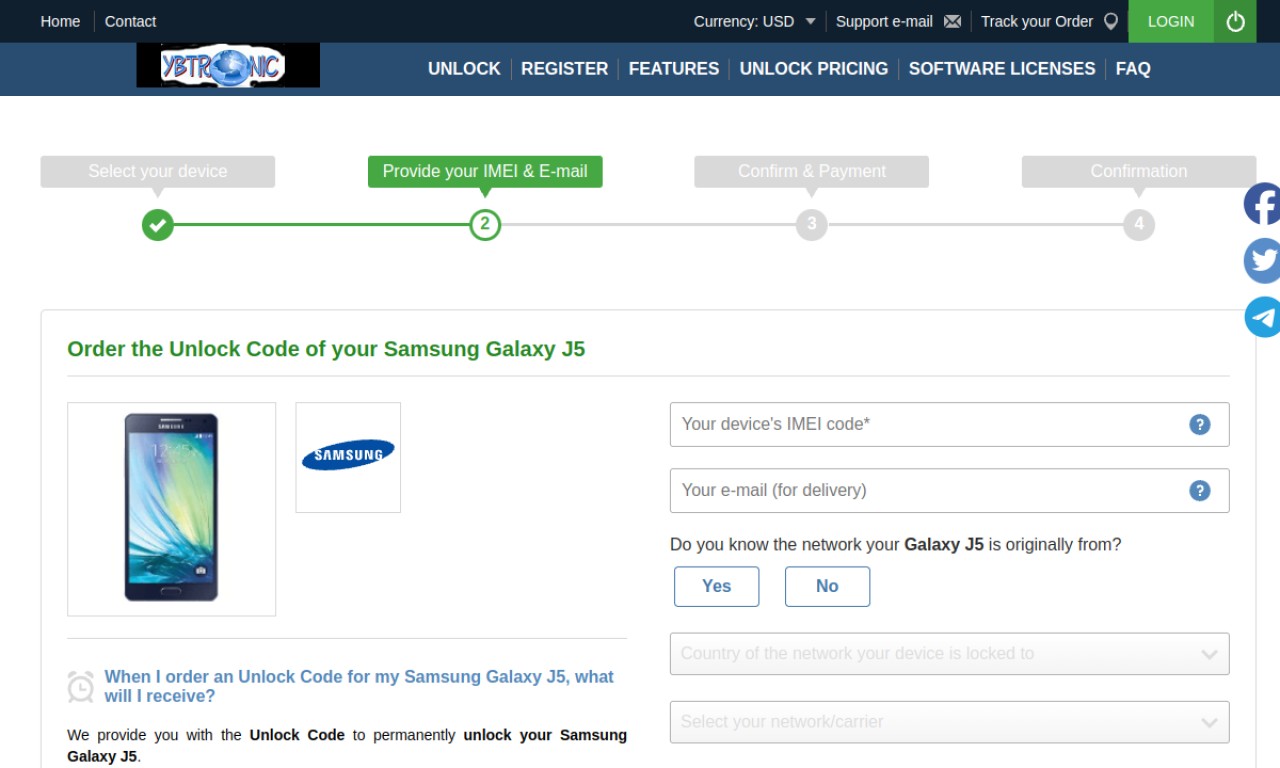Viewport: 1280px width, 768px height.
Task: Expand the country of network dropdown
Action: tap(949, 654)
